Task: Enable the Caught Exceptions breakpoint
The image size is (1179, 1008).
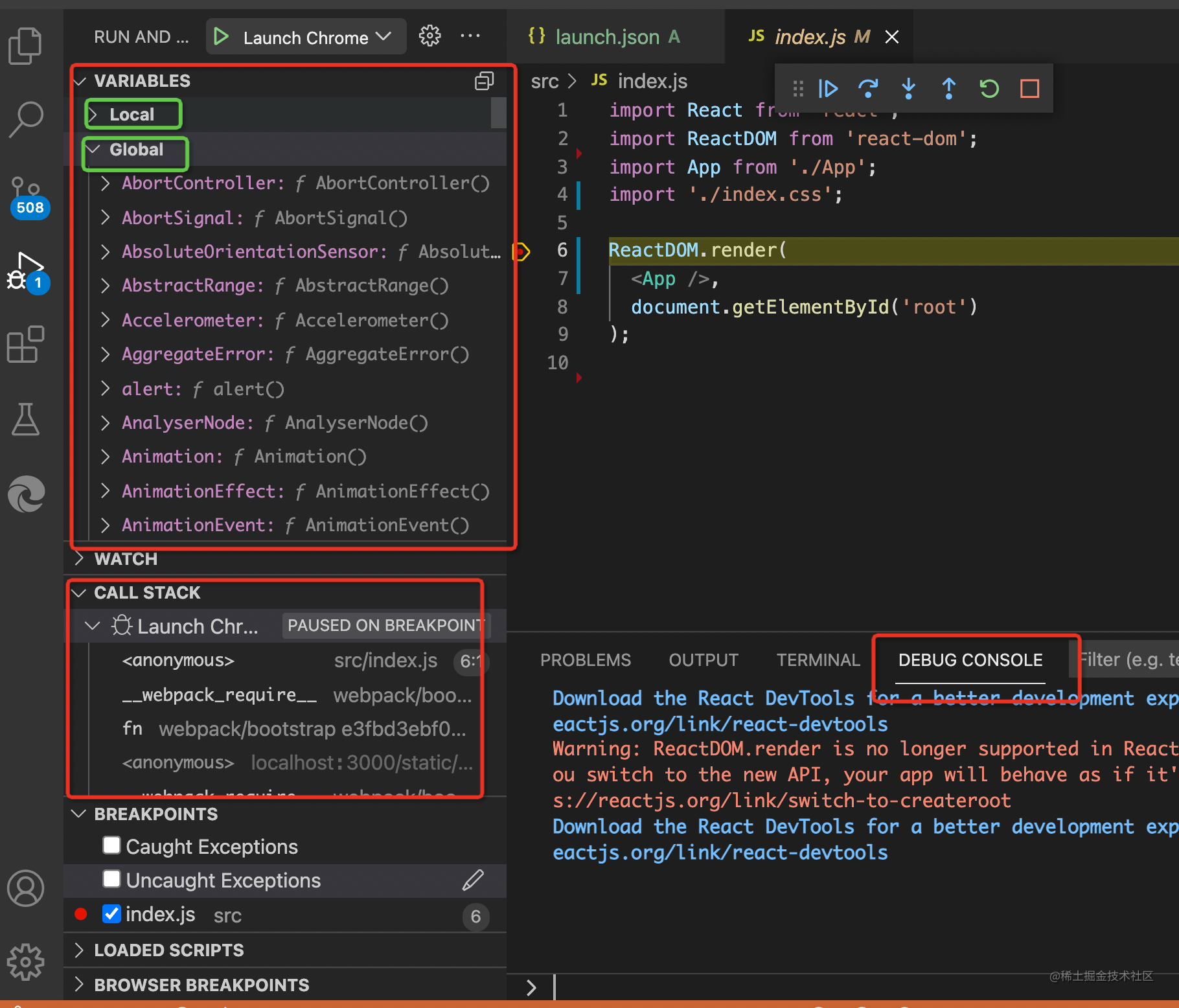Action: click(x=111, y=845)
